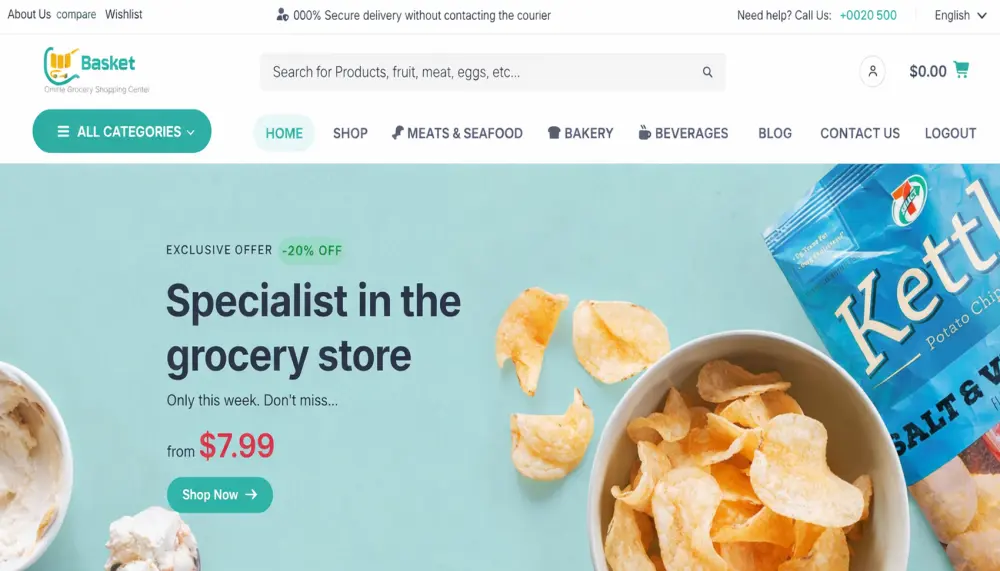Open the $0.00 cart total
This screenshot has width=1000, height=571.
pyautogui.click(x=927, y=71)
